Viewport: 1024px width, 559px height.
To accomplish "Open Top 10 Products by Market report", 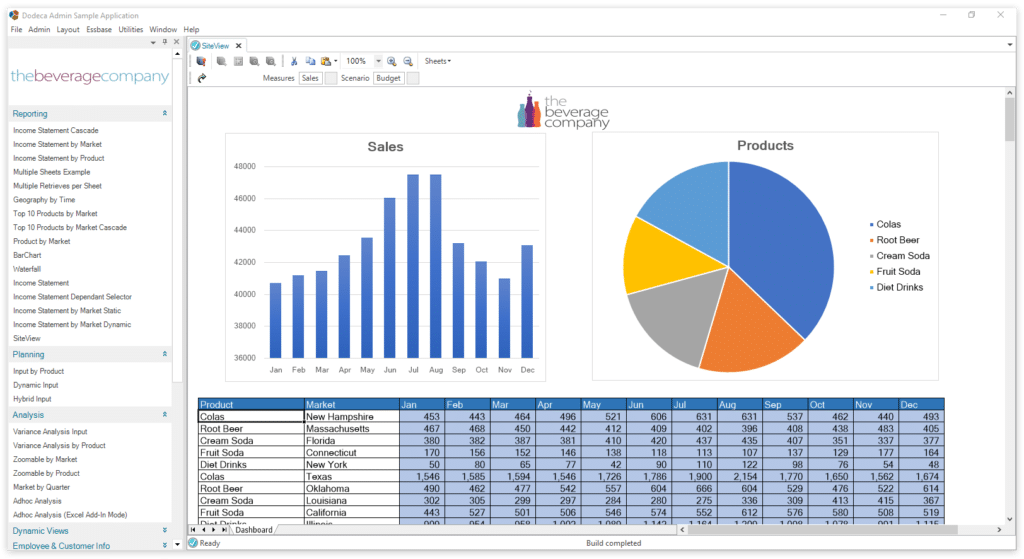I will pos(55,214).
